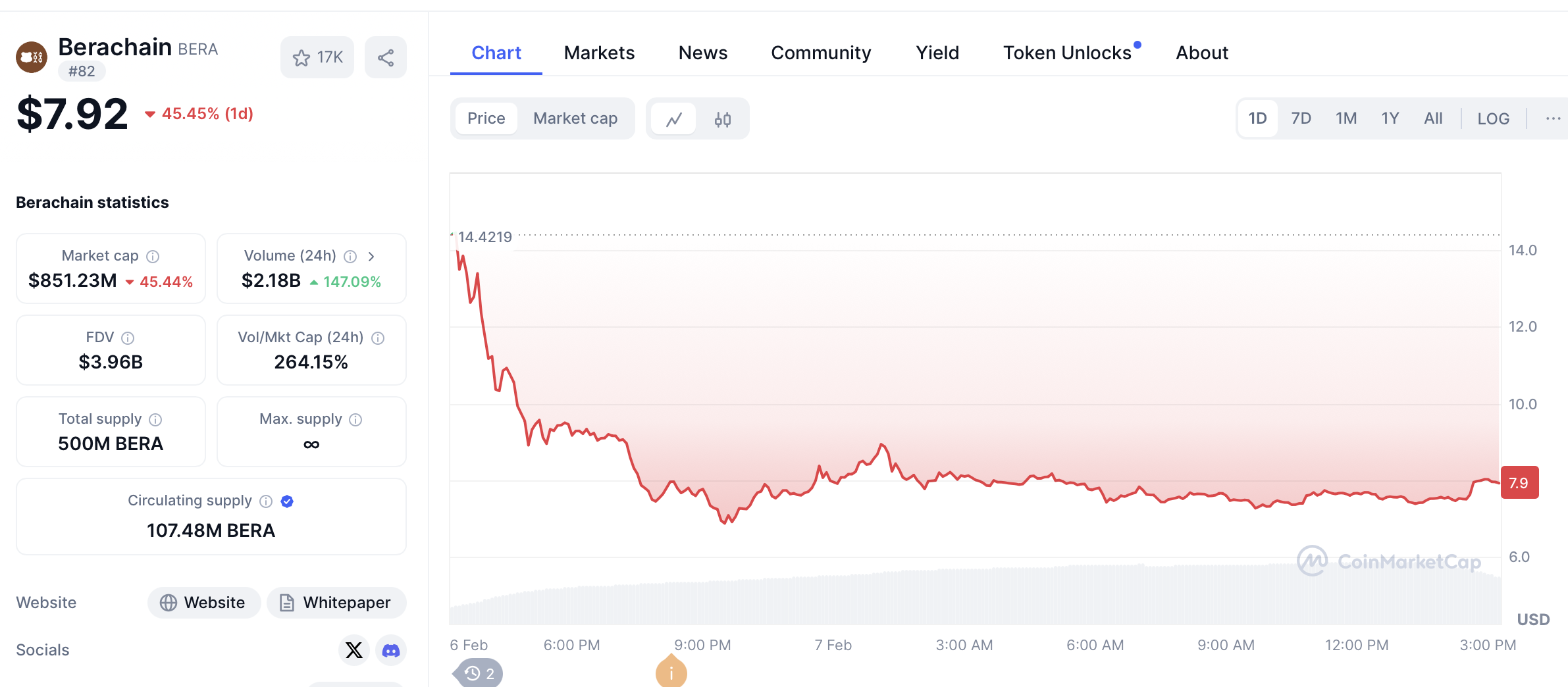Click the 264.15% Vol/Mkt Cap value
This screenshot has width=1568, height=687.
[x=311, y=363]
